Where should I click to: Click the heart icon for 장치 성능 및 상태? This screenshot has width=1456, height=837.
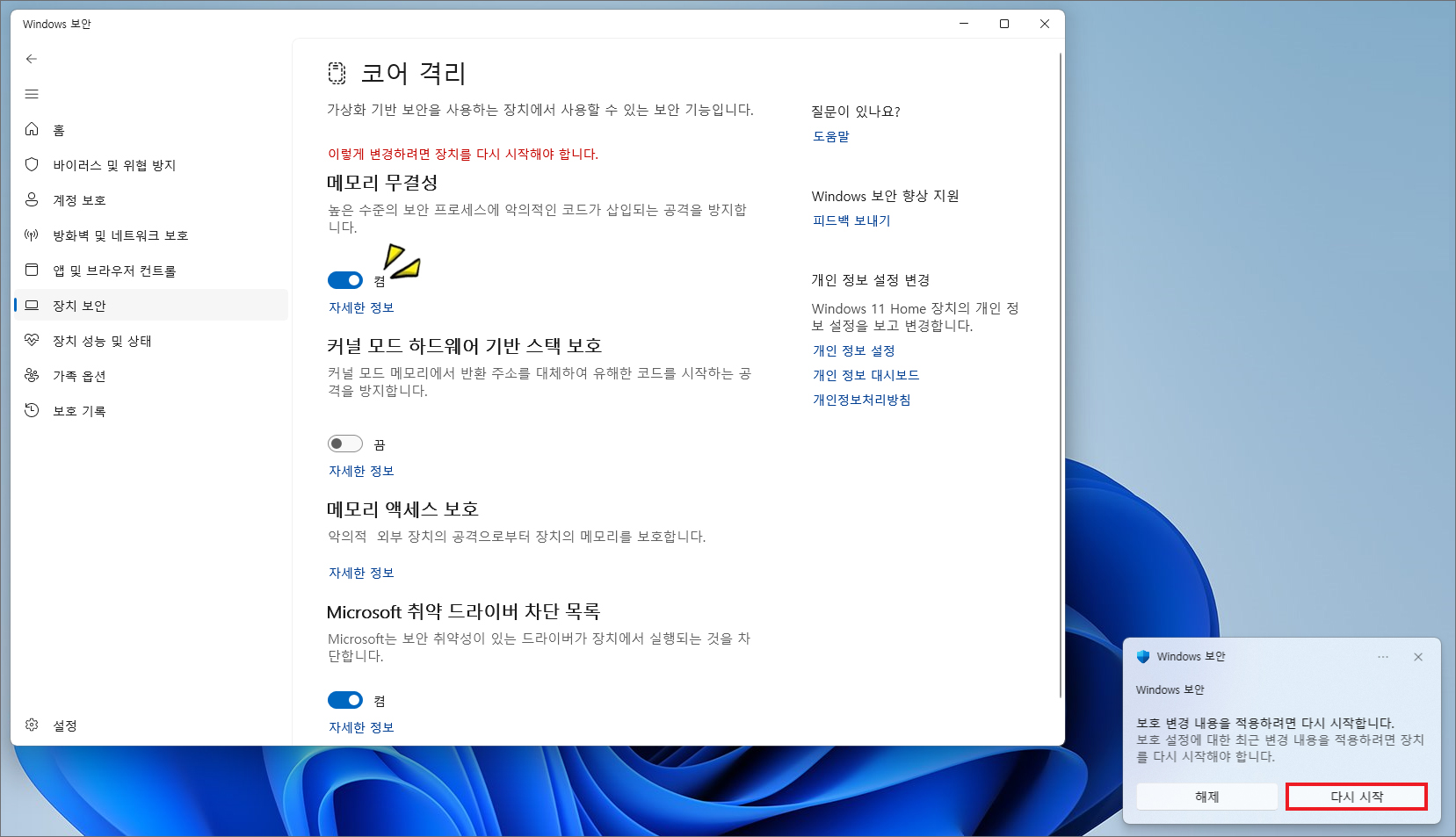pyautogui.click(x=32, y=340)
